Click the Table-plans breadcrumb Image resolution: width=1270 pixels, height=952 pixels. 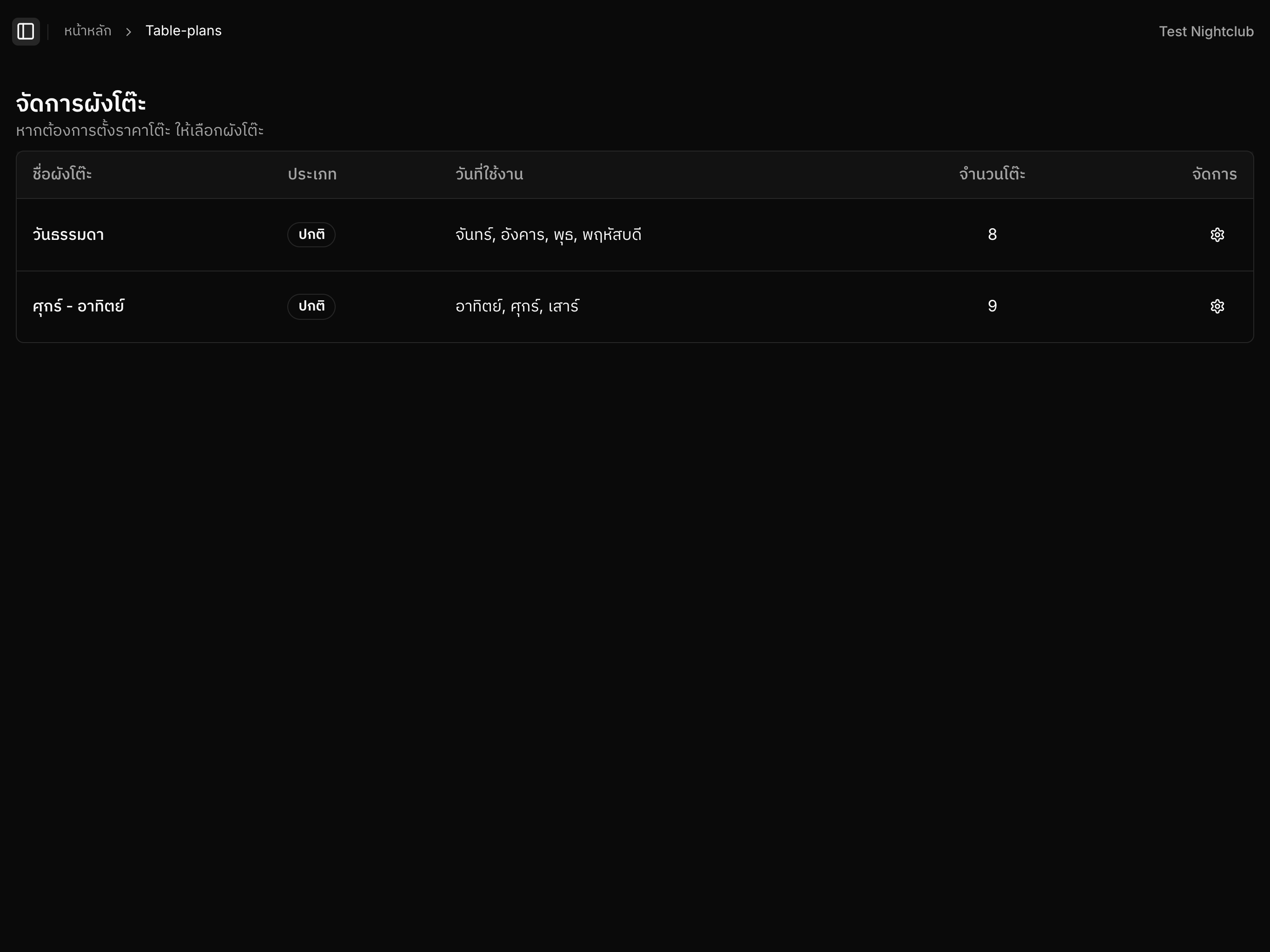coord(183,31)
